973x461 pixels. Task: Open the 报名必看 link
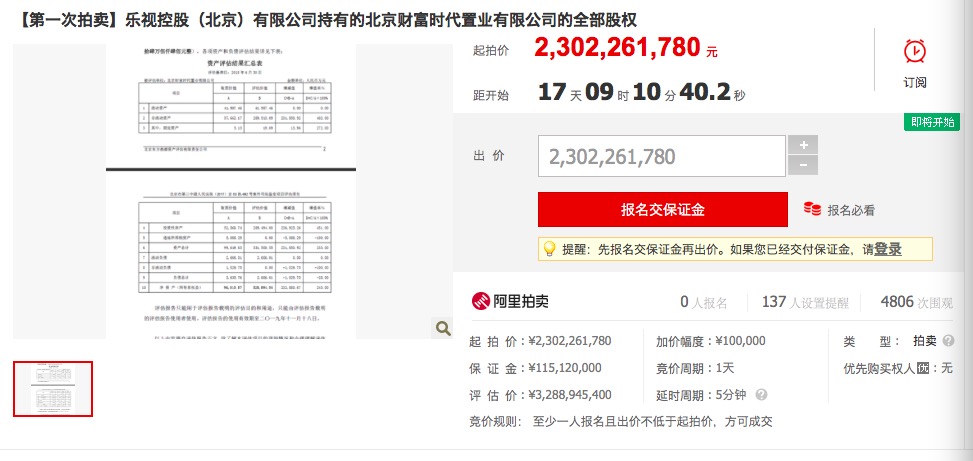click(x=851, y=210)
